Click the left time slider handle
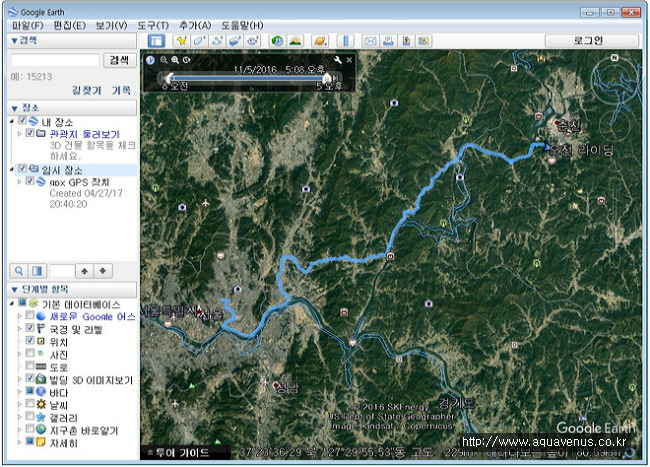This screenshot has width=650, height=467. [168, 77]
